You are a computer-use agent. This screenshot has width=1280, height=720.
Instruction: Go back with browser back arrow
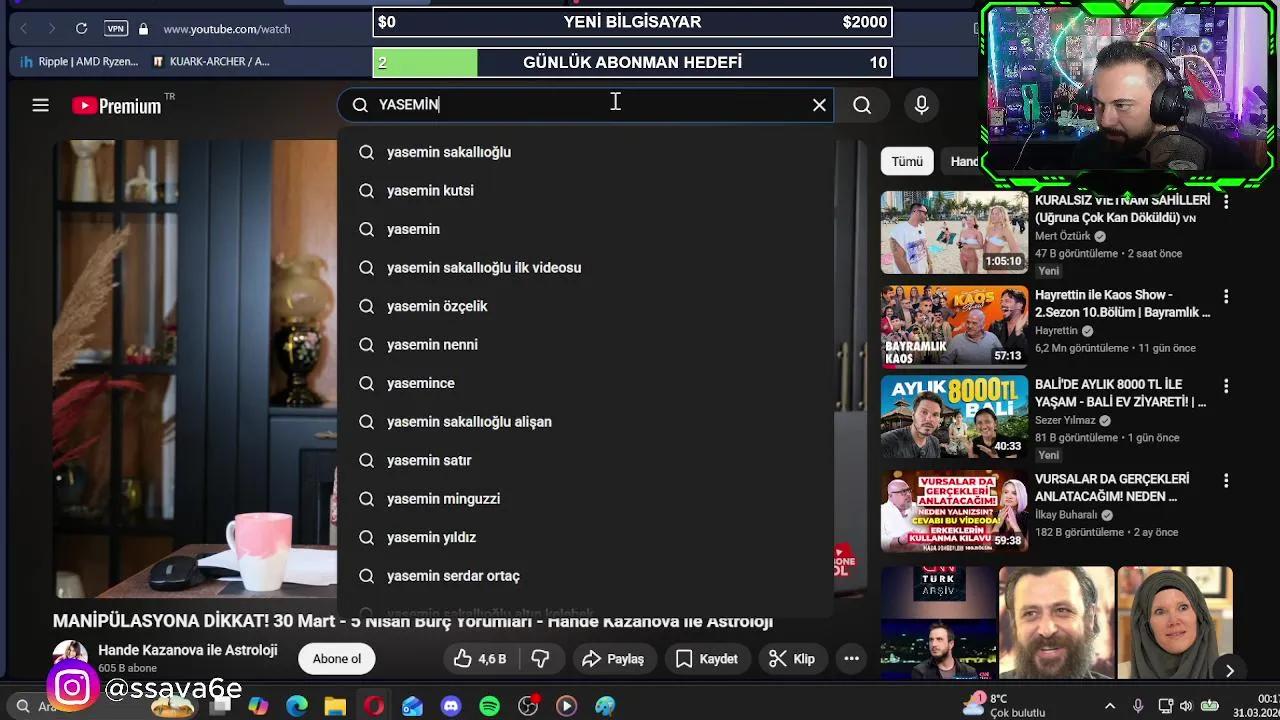[x=24, y=28]
